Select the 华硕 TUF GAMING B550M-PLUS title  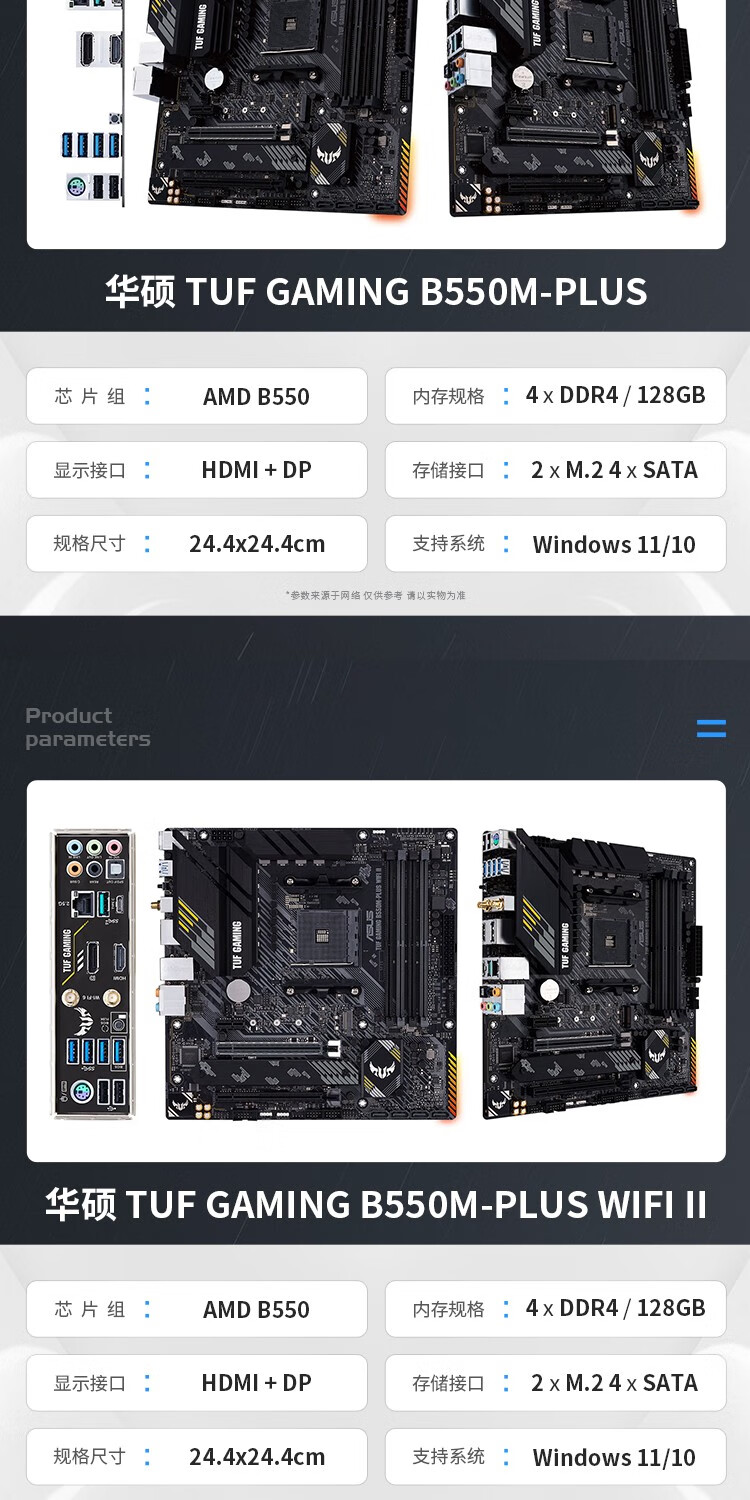[x=376, y=291]
